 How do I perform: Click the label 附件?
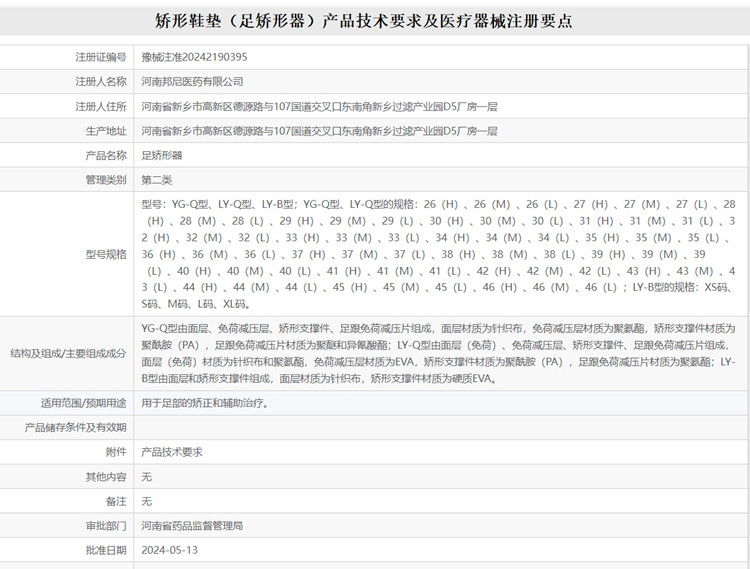pos(116,452)
